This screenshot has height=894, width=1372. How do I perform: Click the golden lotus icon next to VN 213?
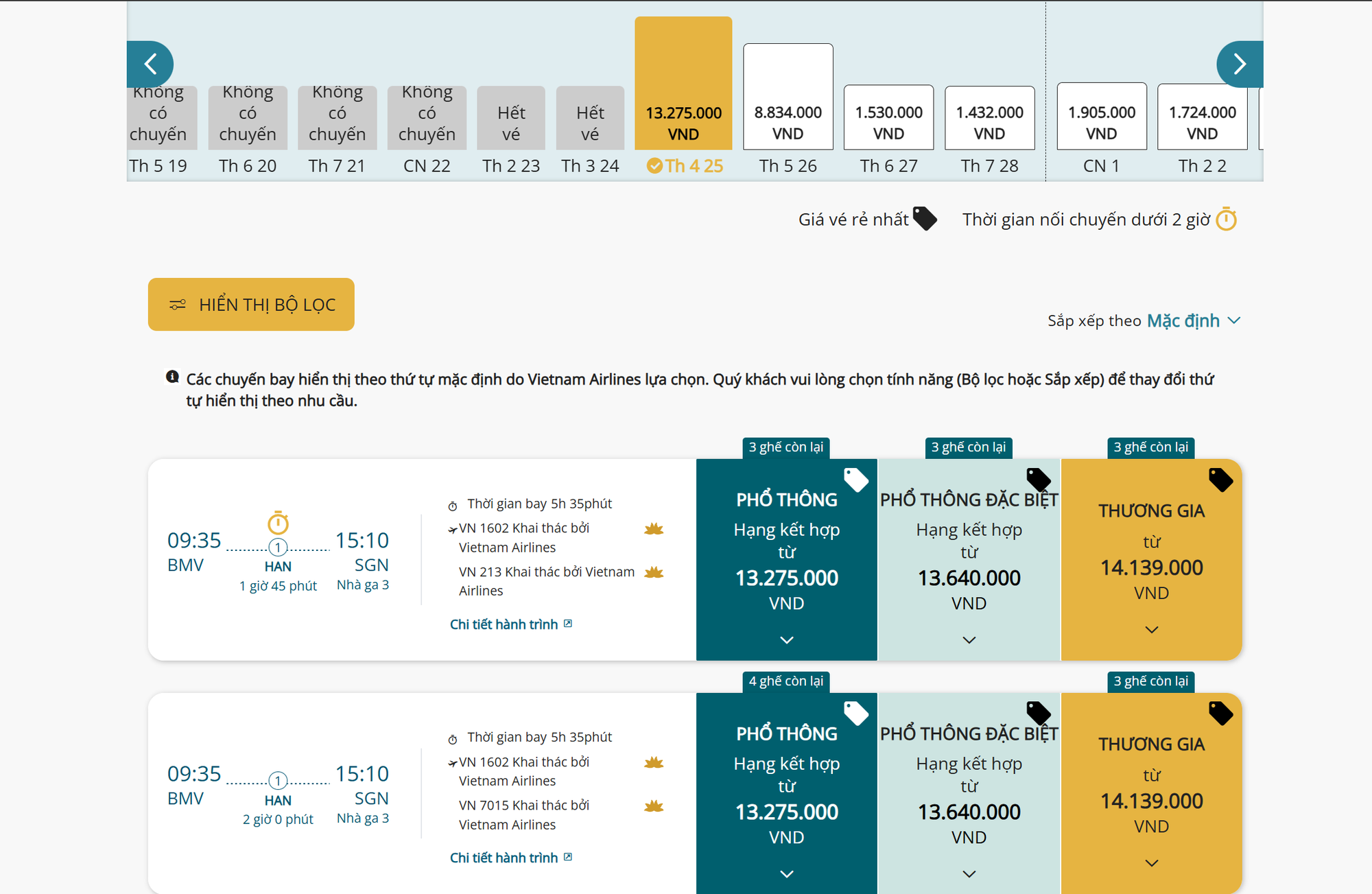click(654, 572)
